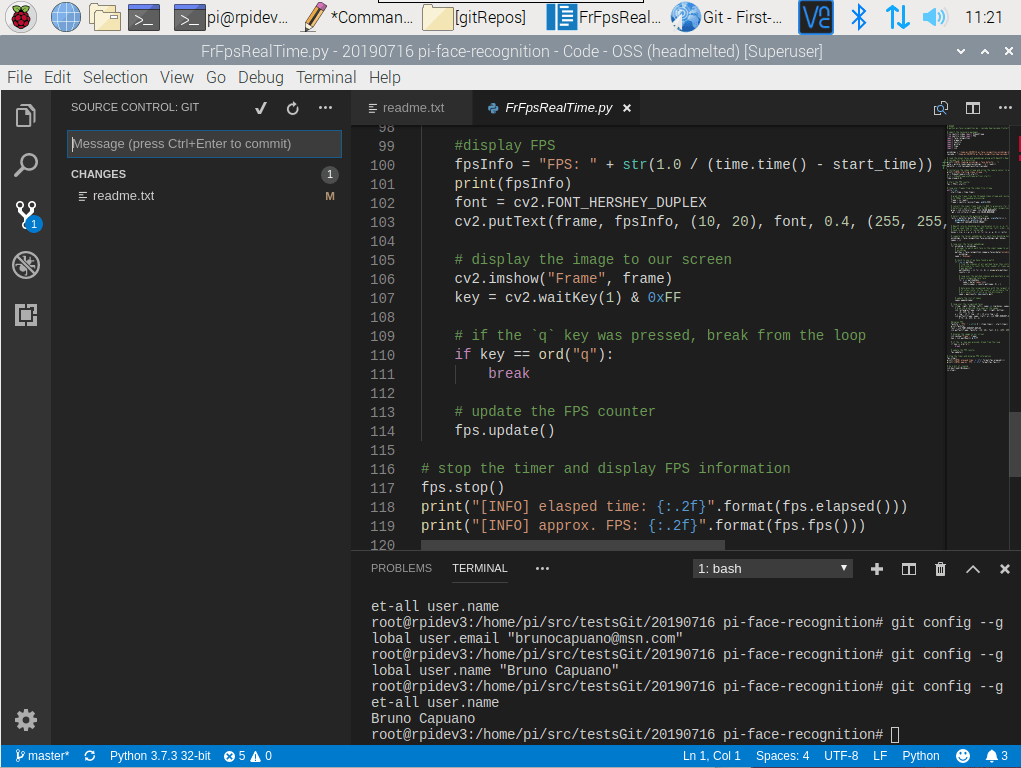Open the '1: bash' terminal selector dropdown

(x=773, y=568)
